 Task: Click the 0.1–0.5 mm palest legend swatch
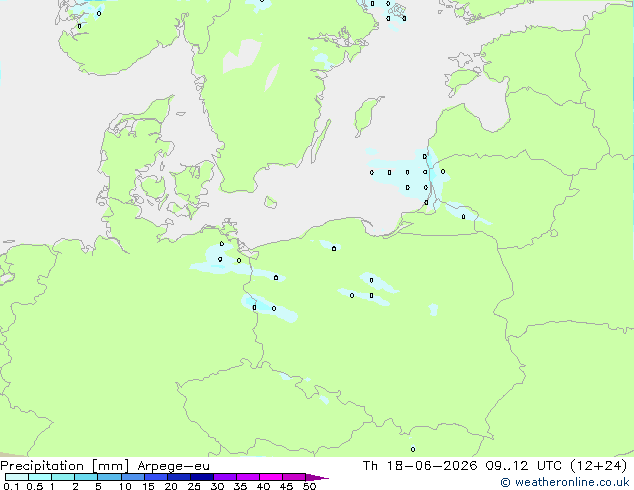point(17,477)
